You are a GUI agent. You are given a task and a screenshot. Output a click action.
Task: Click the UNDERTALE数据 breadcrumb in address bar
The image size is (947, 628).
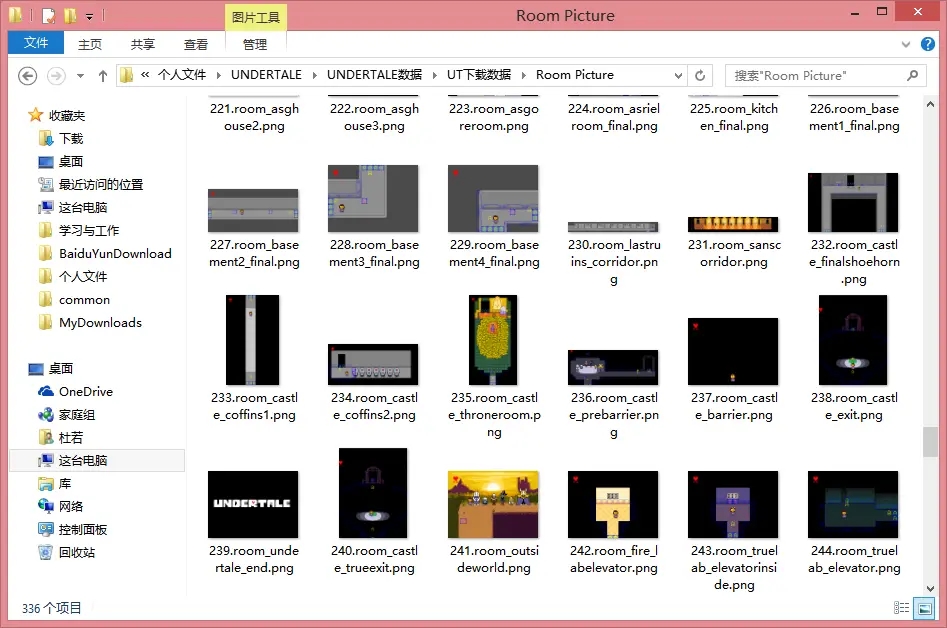[374, 75]
